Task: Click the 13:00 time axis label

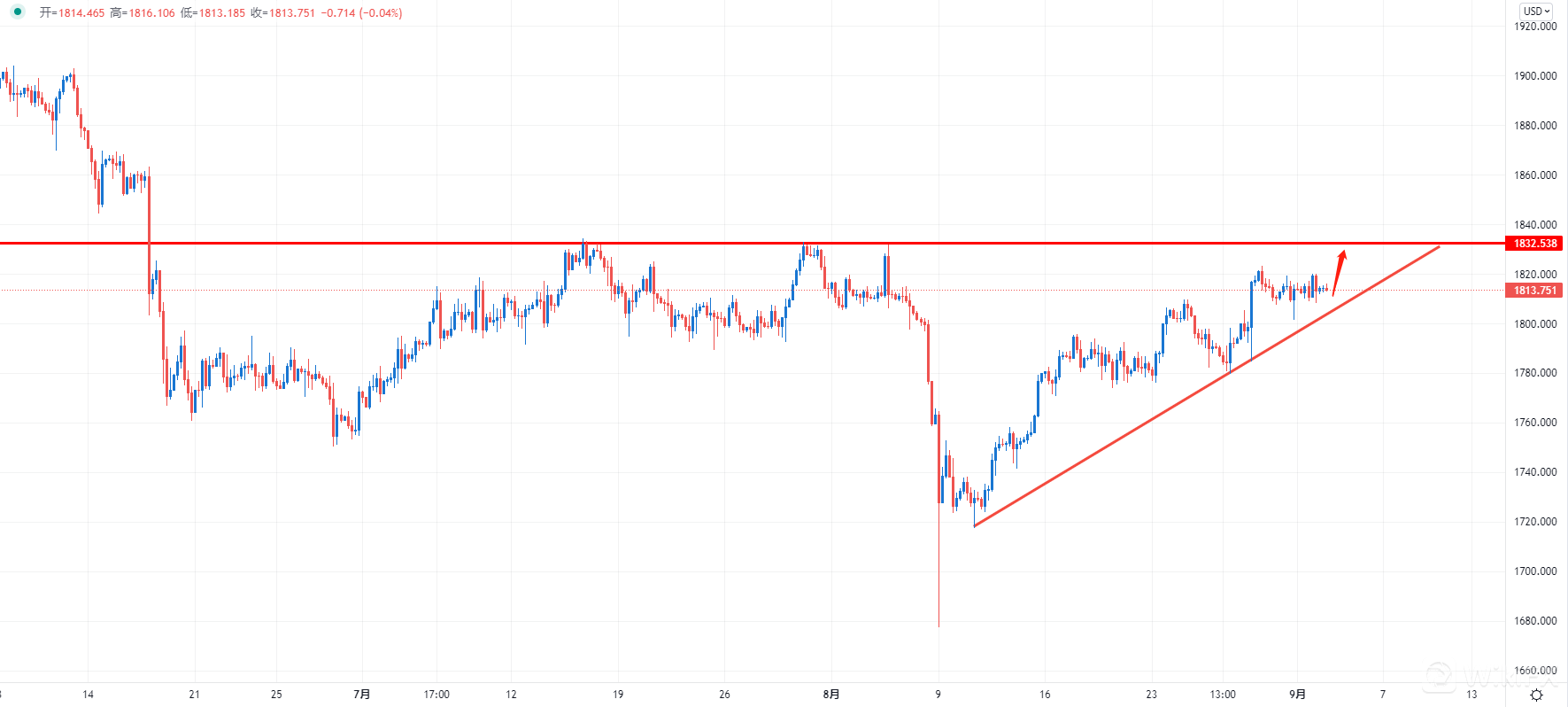Action: (1223, 695)
